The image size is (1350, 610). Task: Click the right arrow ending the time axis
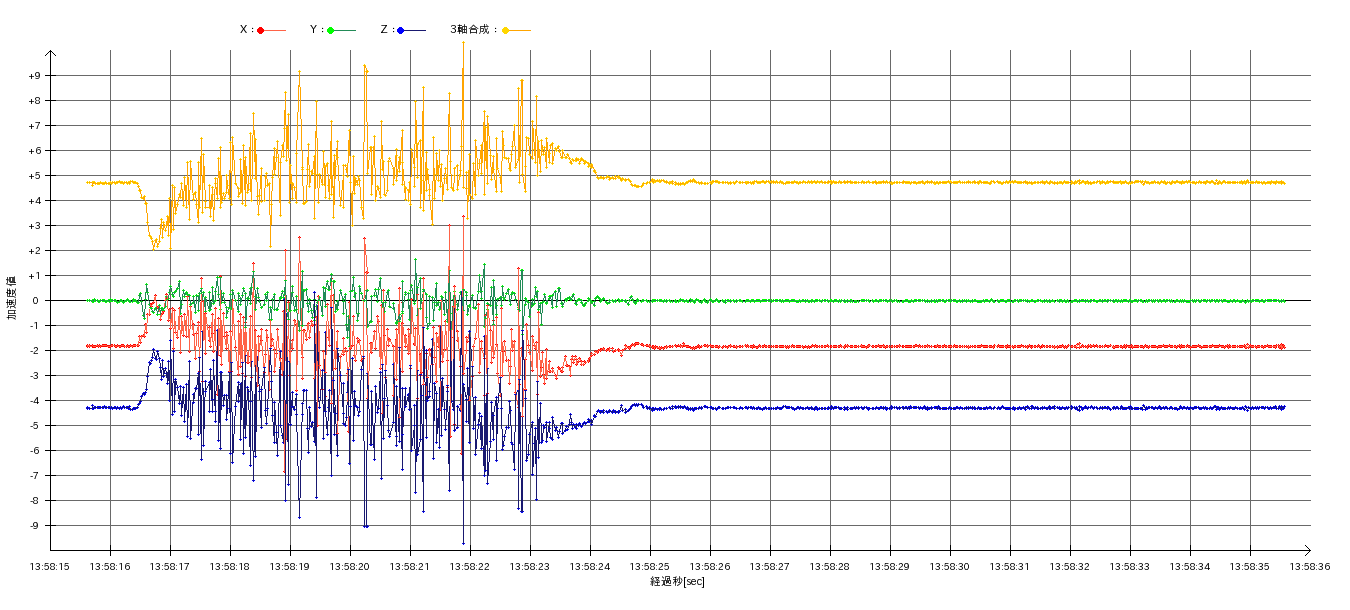pos(1307,550)
